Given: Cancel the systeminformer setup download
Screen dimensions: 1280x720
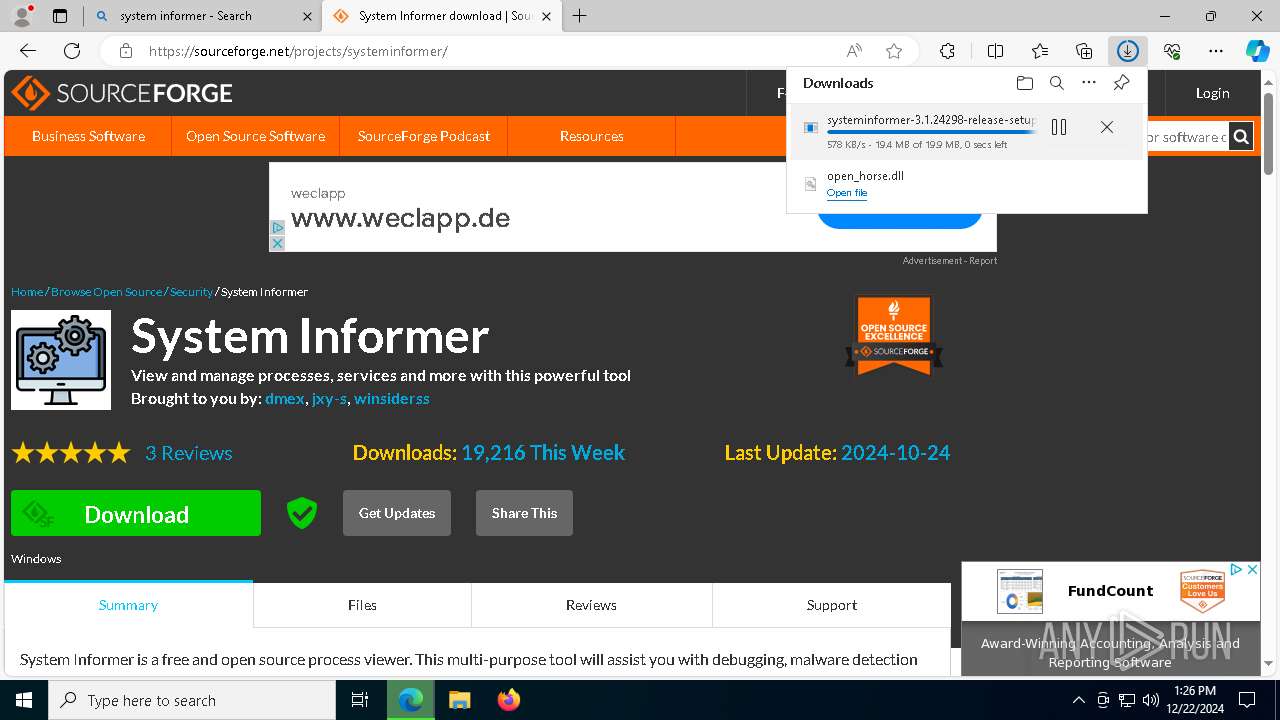Looking at the screenshot, I should [1107, 127].
